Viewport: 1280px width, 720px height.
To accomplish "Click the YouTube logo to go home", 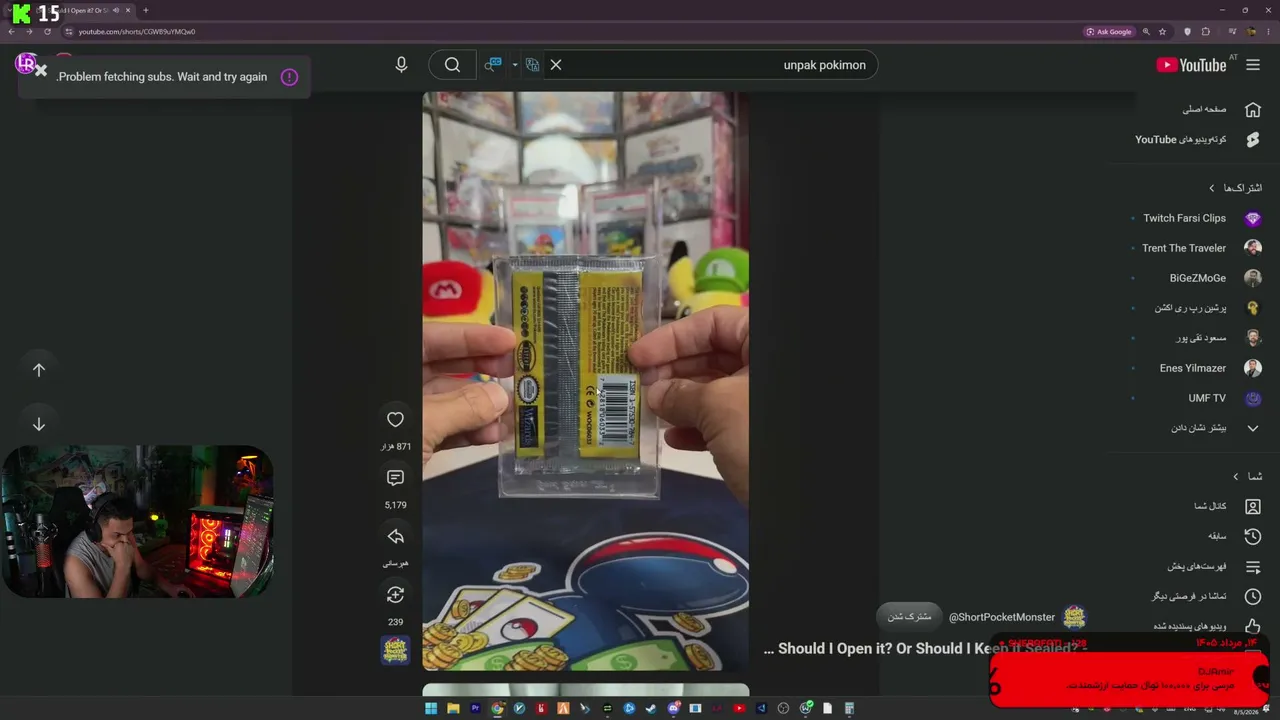I will [1191, 65].
